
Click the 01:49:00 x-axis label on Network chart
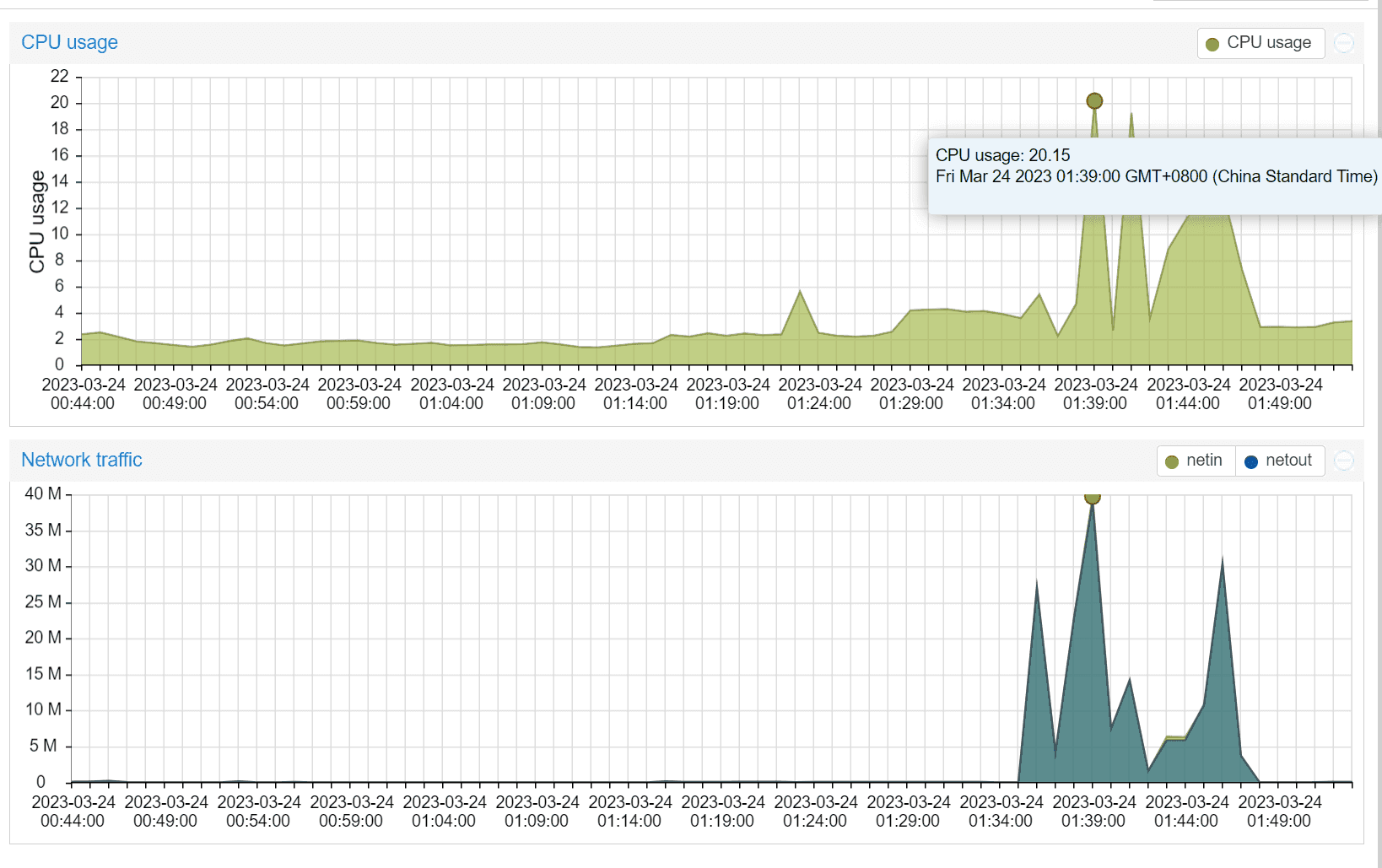(1279, 811)
